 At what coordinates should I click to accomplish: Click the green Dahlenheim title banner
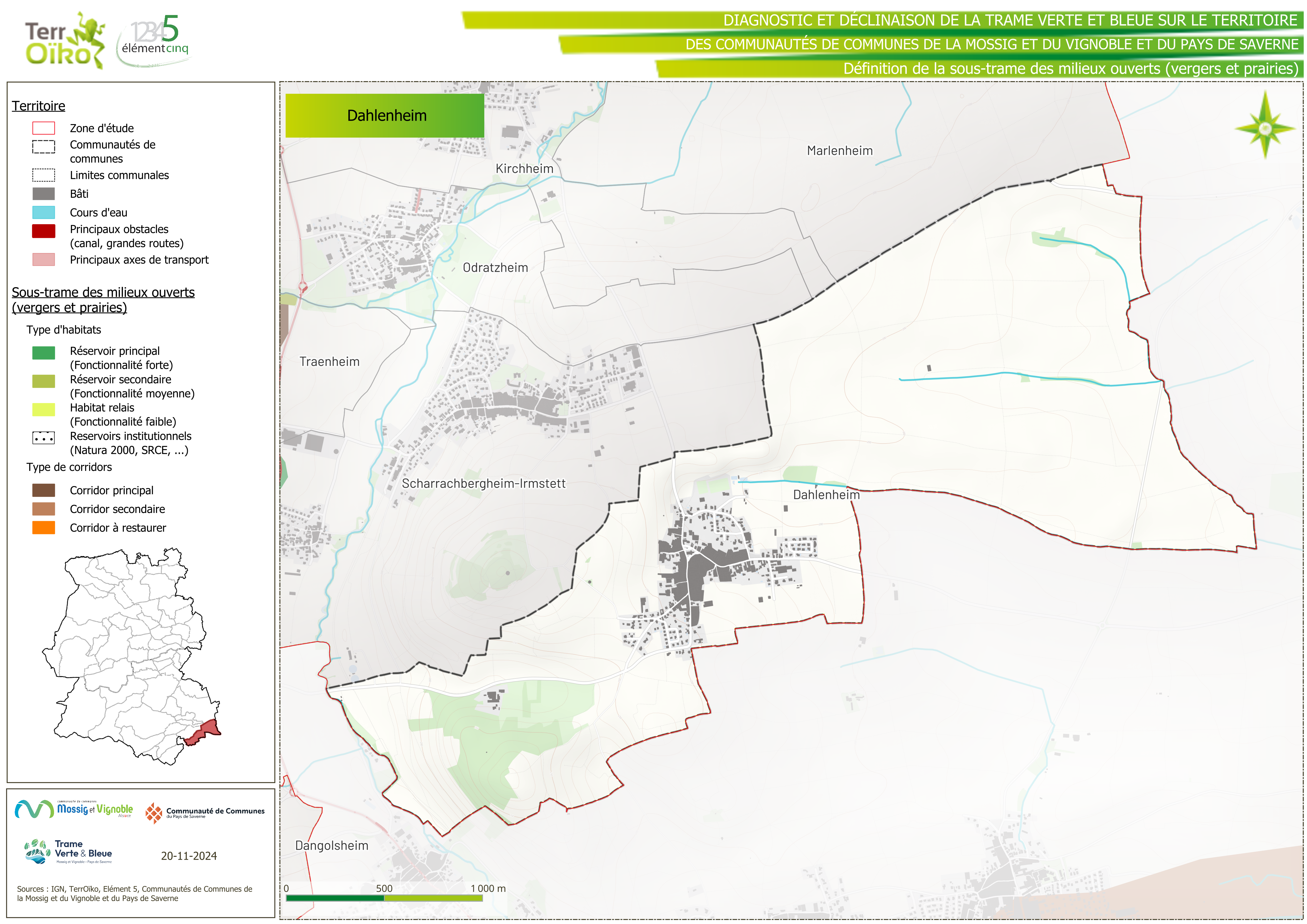[x=385, y=116]
